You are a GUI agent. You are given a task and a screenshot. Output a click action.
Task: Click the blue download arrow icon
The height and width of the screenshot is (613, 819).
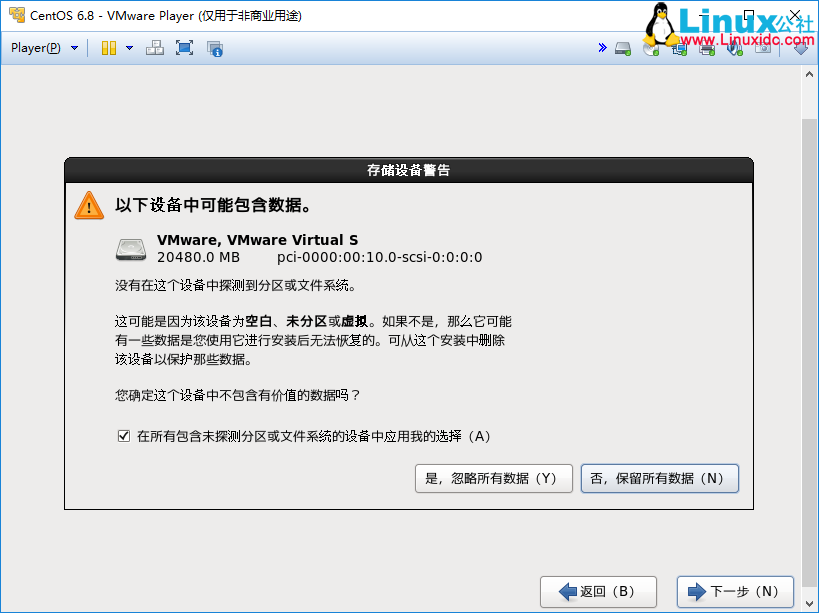tap(802, 48)
